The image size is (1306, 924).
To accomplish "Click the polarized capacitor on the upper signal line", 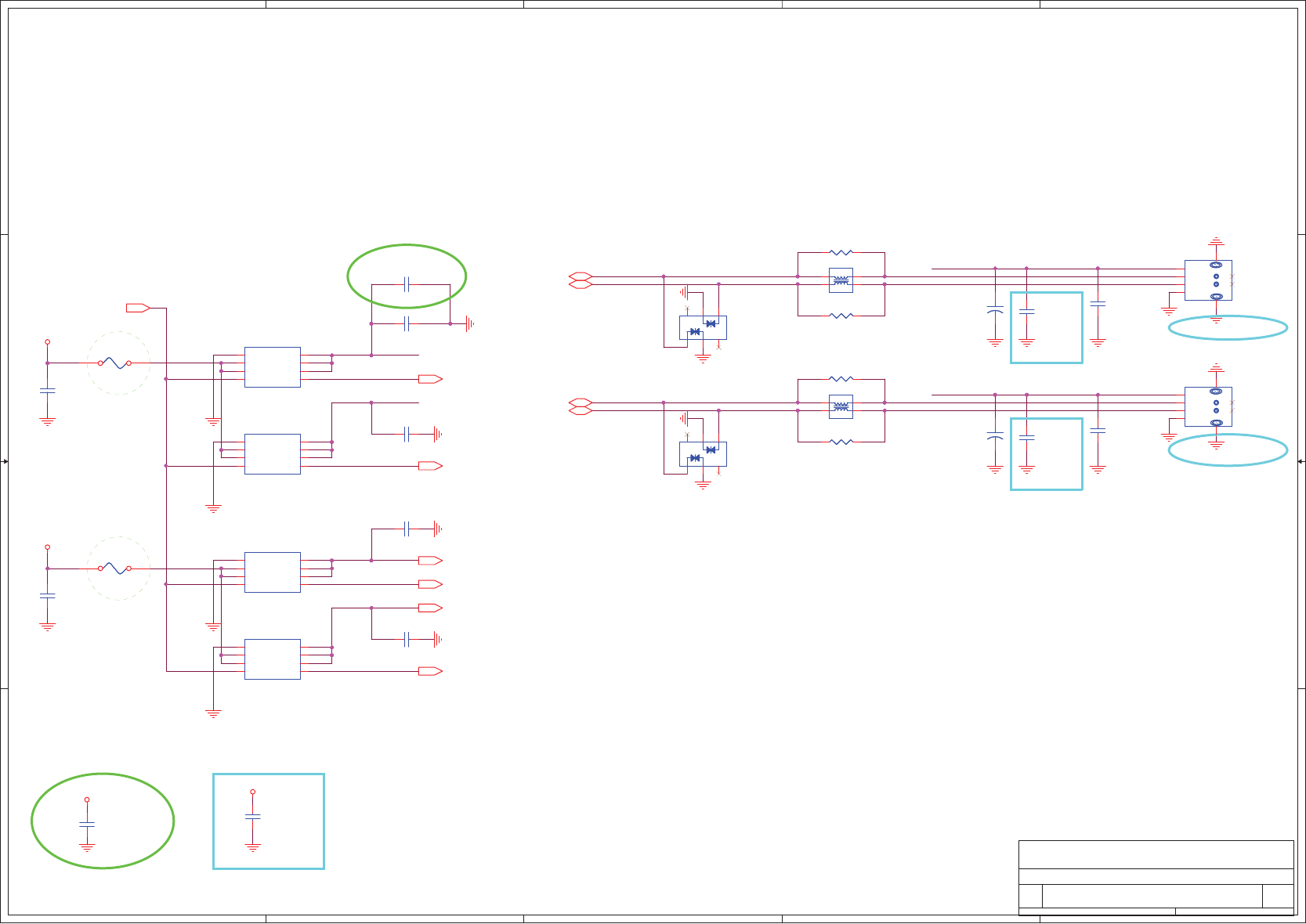I will click(995, 309).
